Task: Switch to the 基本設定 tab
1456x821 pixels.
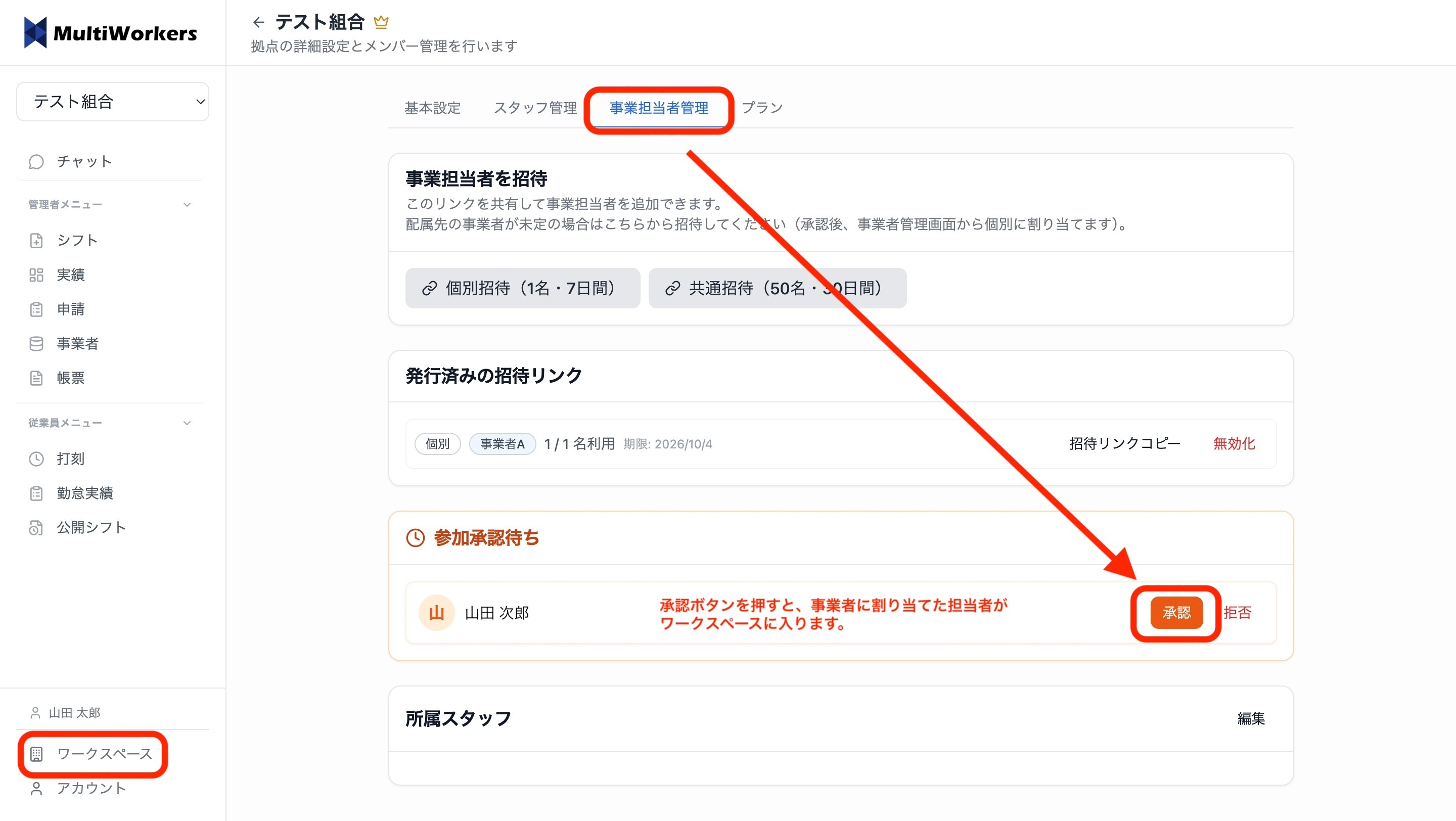Action: [432, 108]
